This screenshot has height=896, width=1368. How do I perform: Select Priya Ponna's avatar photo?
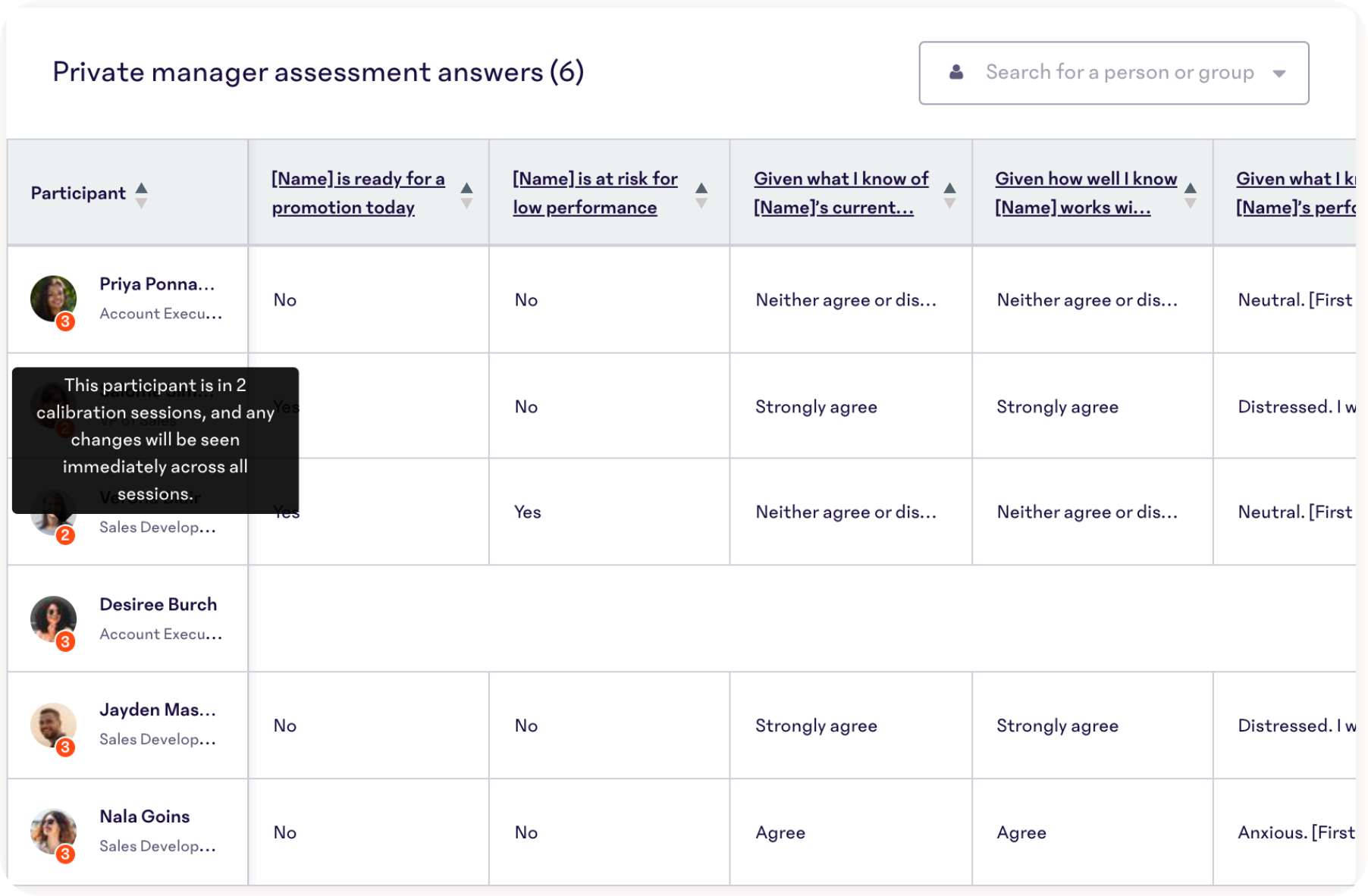pyautogui.click(x=52, y=297)
